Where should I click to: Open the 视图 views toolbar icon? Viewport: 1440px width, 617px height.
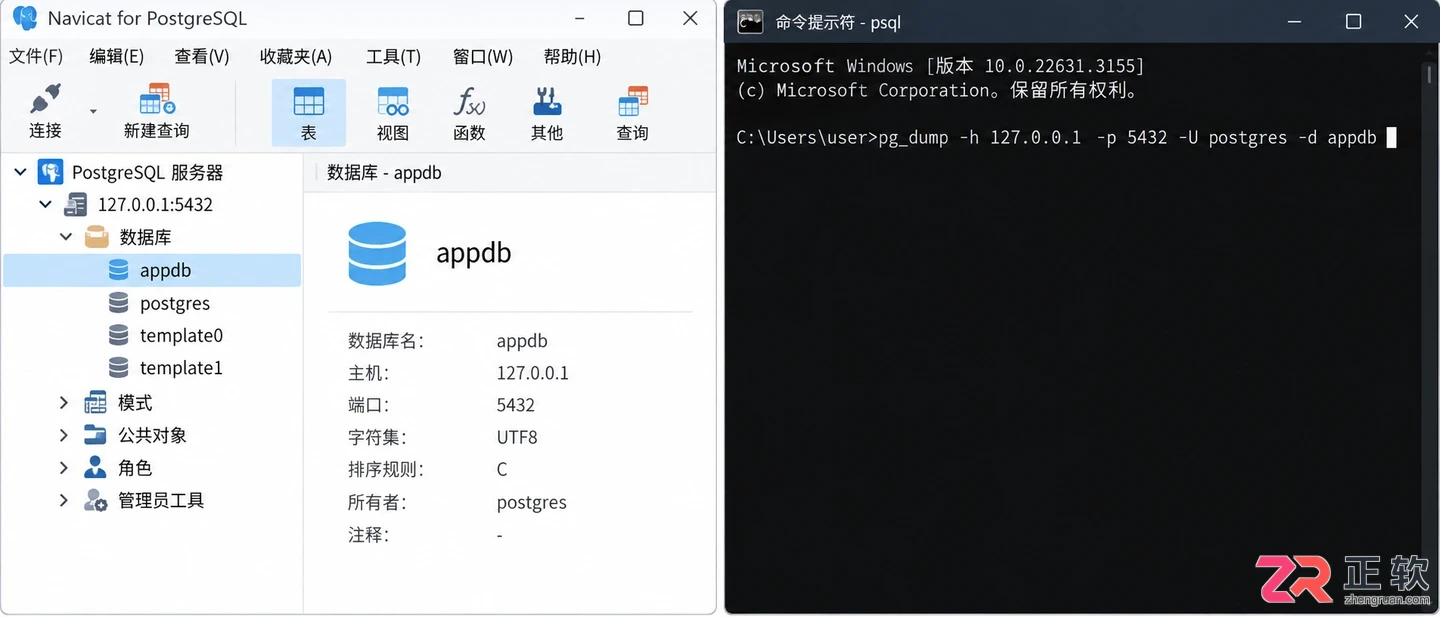(392, 101)
